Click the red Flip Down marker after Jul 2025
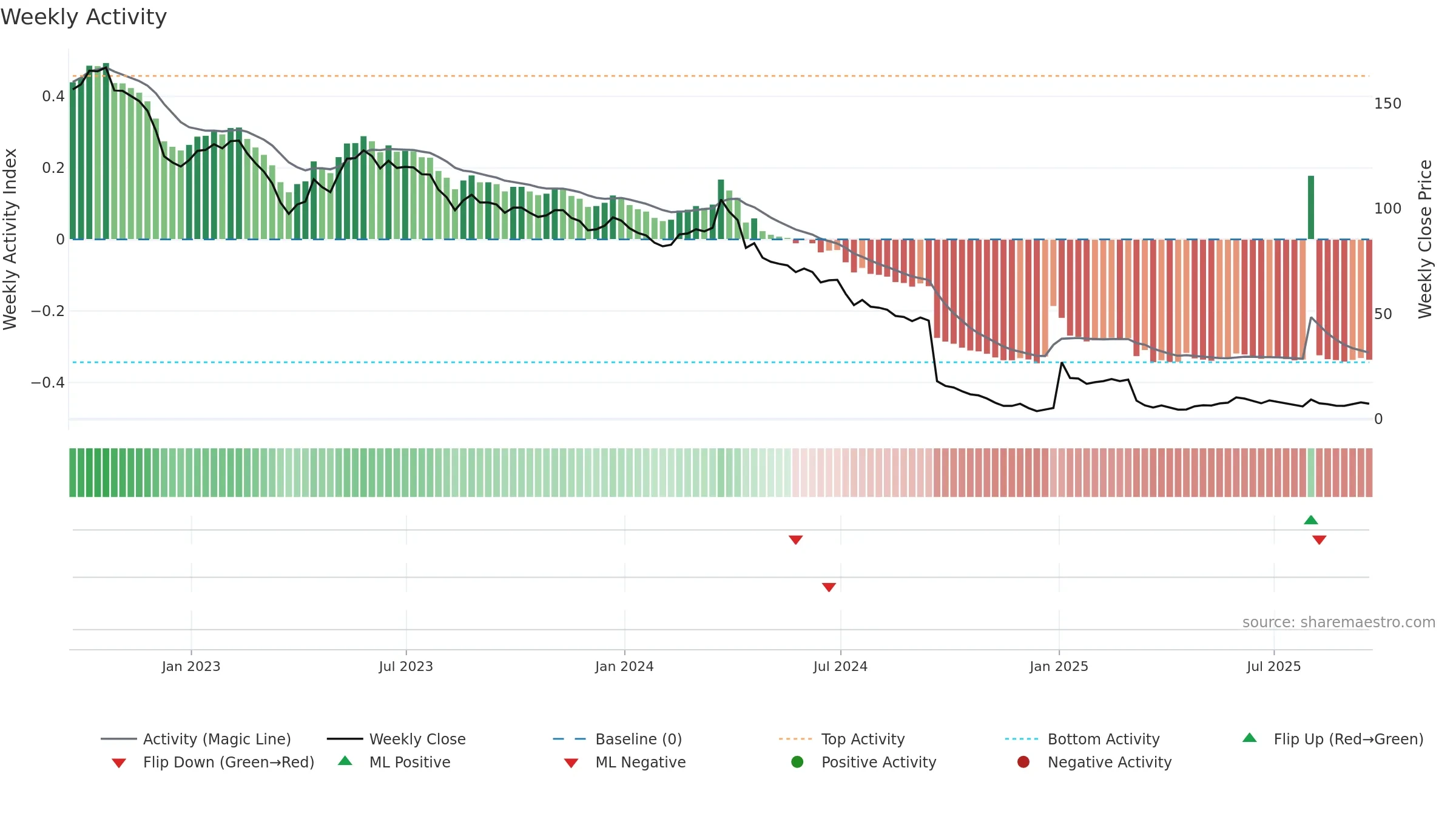This screenshot has width=1456, height=819. click(x=1319, y=540)
